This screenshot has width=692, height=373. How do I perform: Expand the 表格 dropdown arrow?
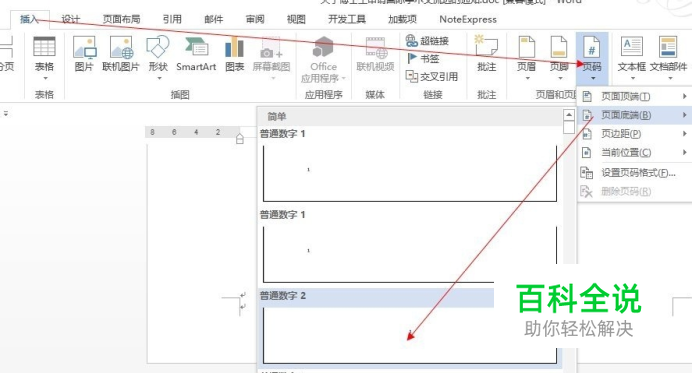(45, 79)
